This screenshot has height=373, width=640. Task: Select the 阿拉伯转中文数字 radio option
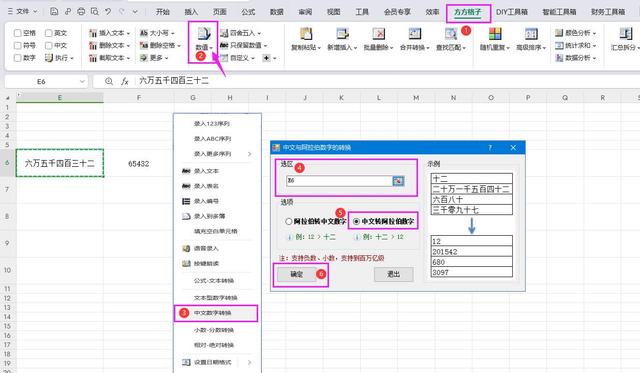(x=289, y=221)
